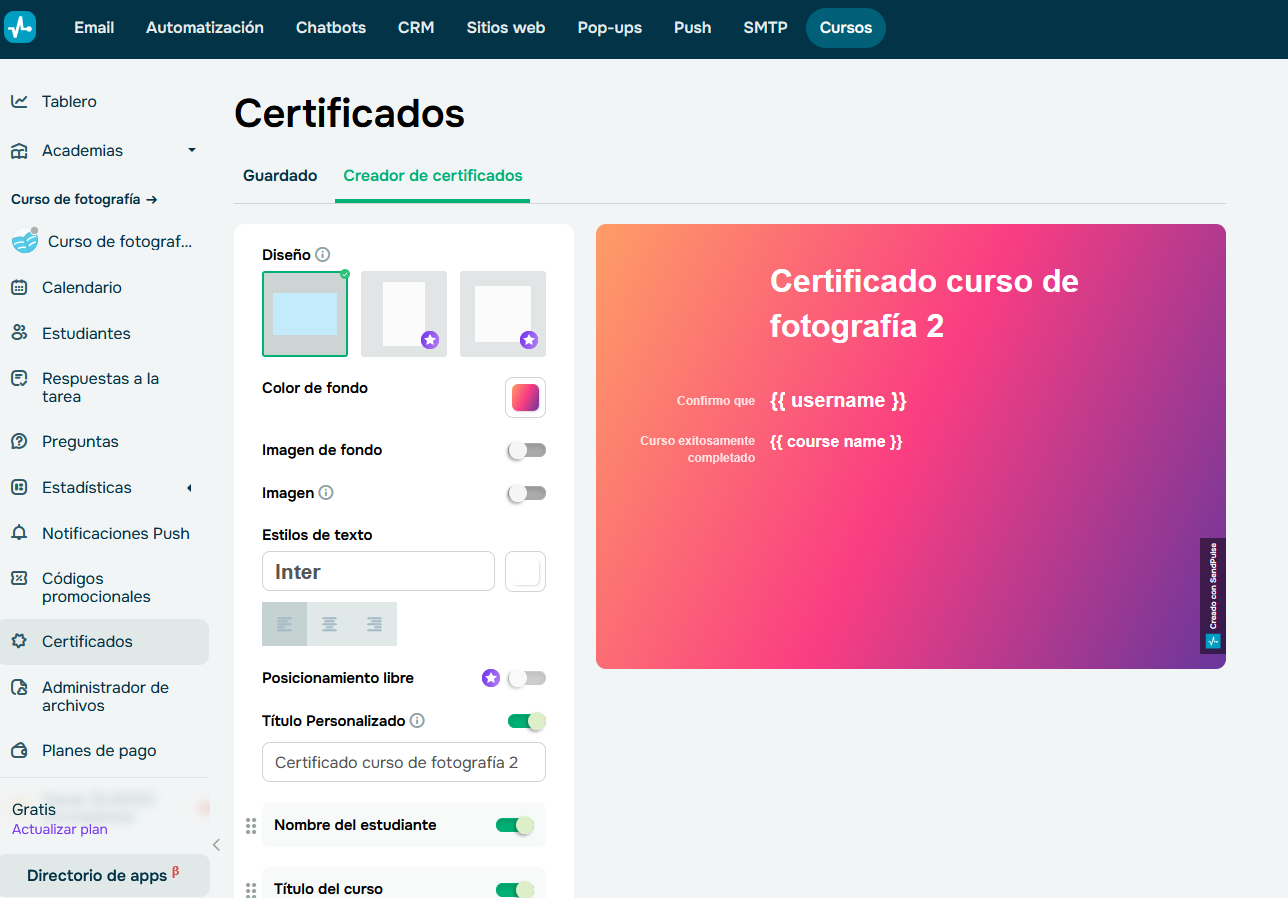Click the Respuestas a la tarea icon

click(19, 378)
